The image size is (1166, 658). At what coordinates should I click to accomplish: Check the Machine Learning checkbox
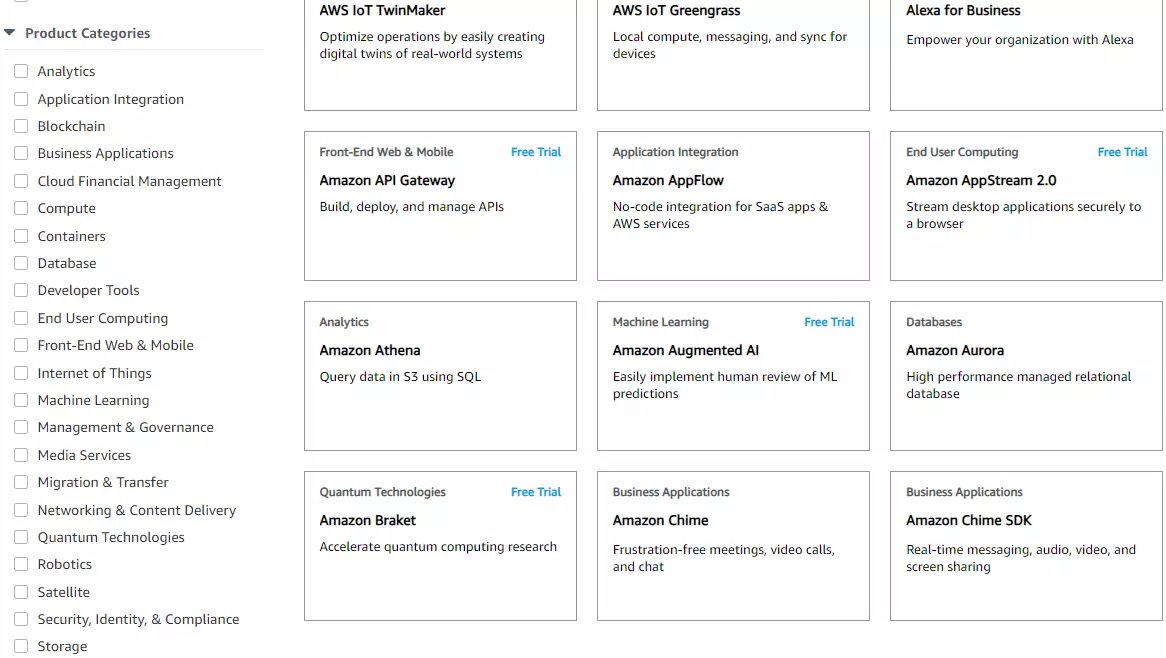21,400
